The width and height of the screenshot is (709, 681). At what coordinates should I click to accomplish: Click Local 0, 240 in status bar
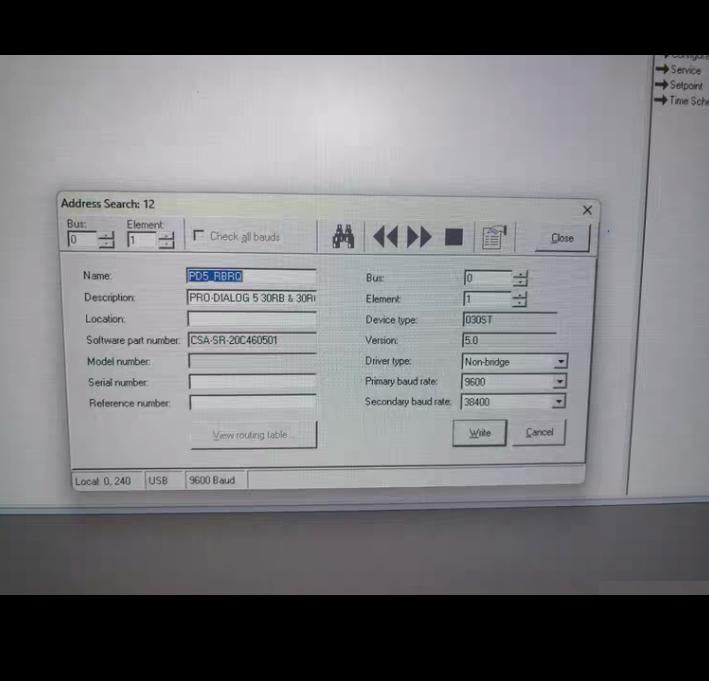pos(103,481)
